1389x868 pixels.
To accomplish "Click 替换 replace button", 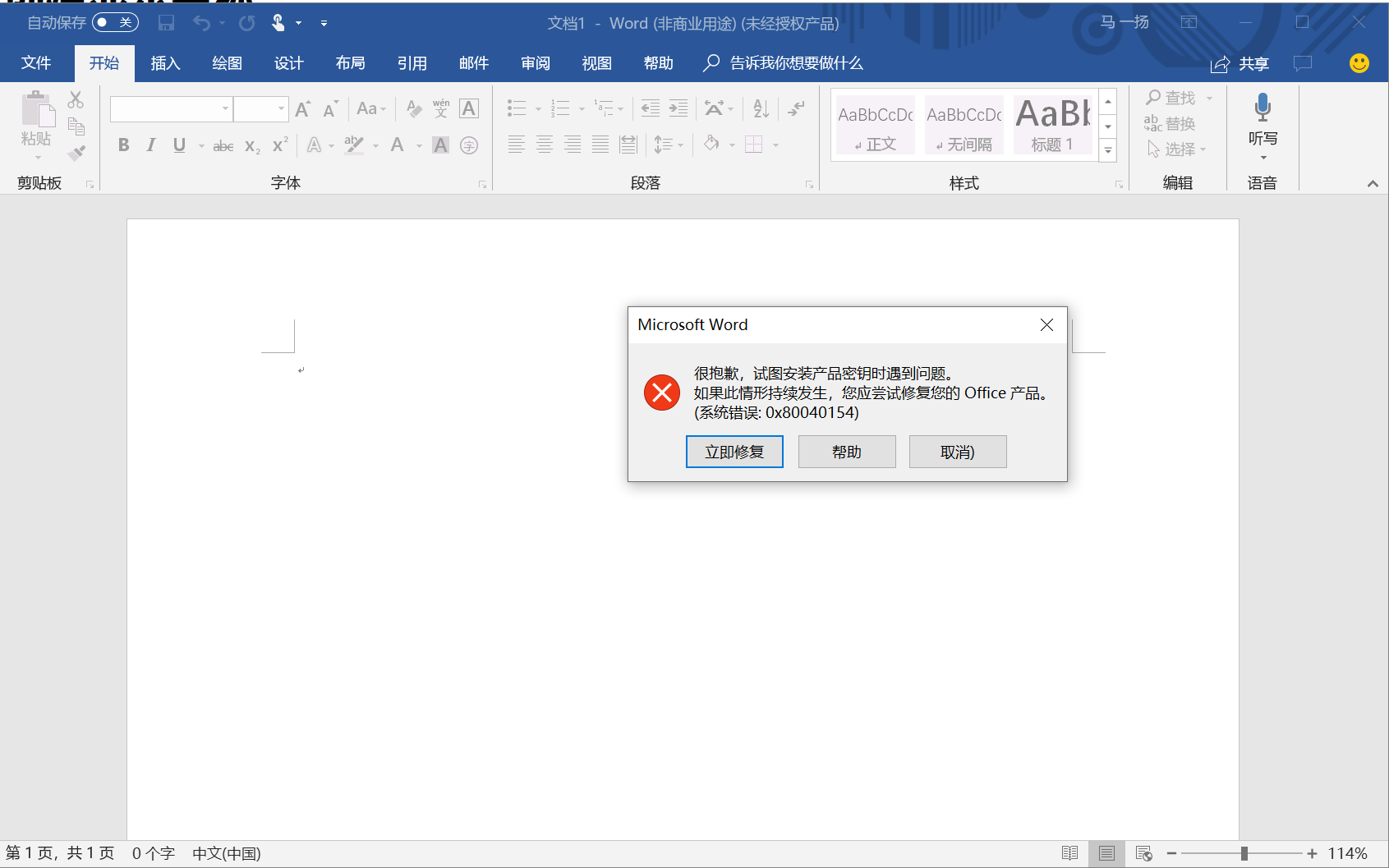I will click(x=1170, y=124).
